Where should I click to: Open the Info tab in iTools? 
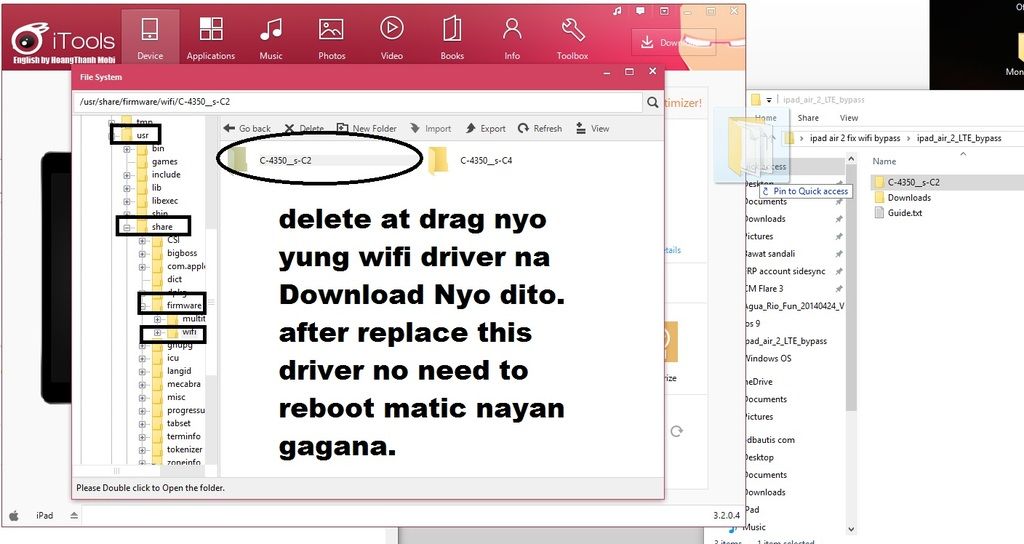tap(512, 37)
